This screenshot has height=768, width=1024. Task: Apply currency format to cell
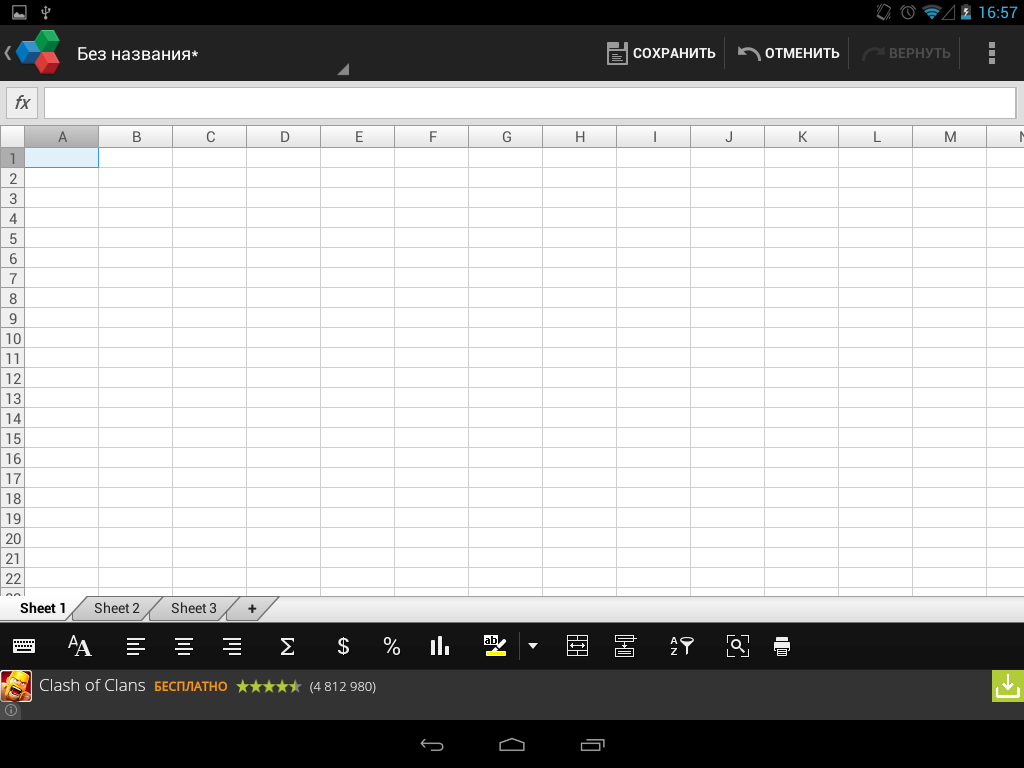343,647
